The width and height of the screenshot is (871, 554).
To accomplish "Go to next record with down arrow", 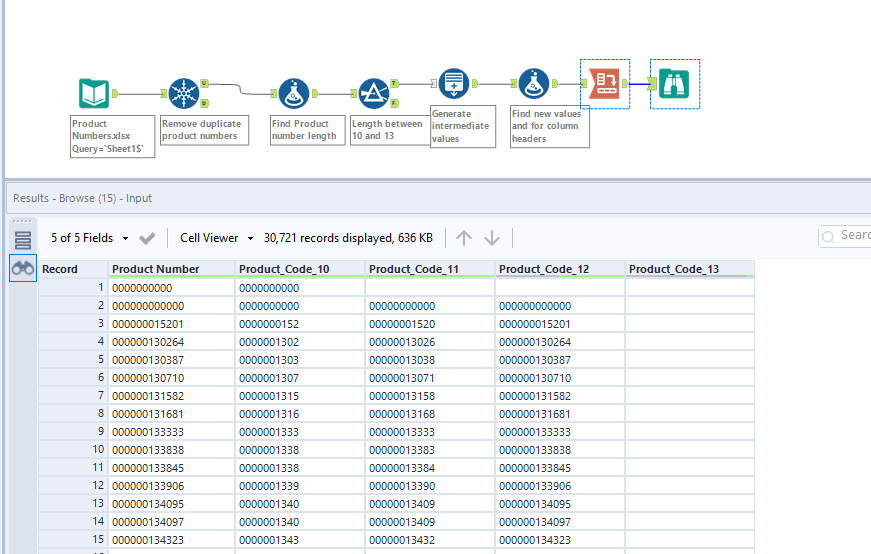I will 492,238.
